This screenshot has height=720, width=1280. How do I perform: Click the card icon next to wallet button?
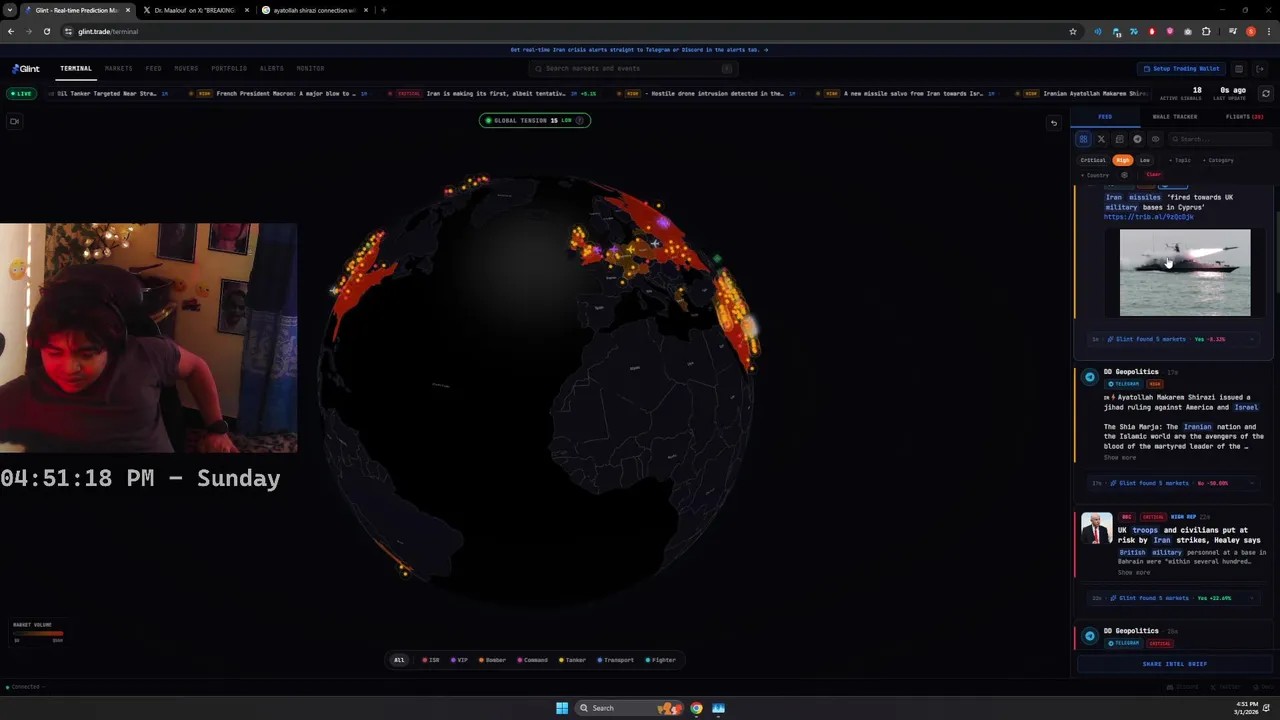click(1238, 69)
